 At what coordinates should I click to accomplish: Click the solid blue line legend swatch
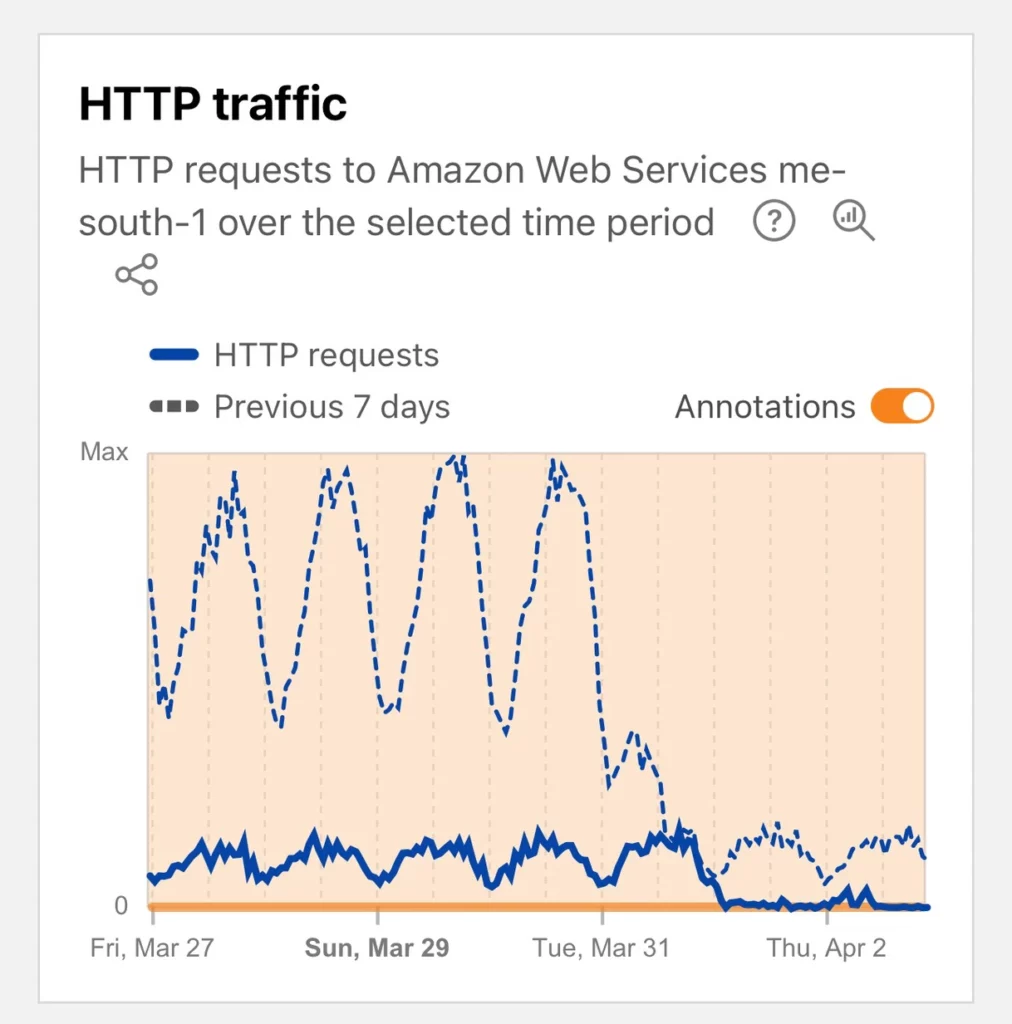(174, 355)
